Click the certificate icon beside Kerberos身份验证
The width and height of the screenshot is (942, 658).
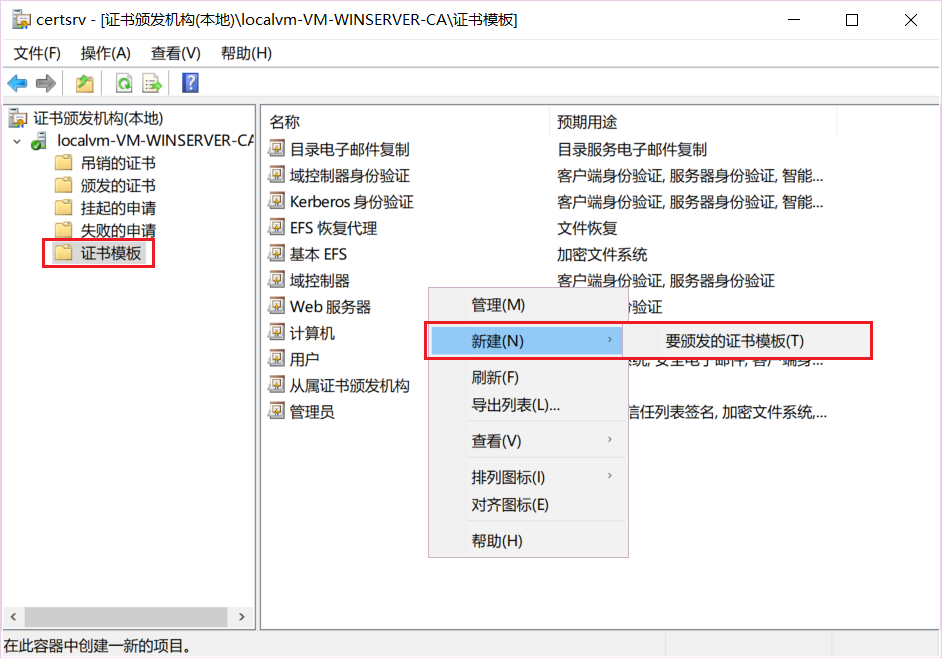pos(274,201)
